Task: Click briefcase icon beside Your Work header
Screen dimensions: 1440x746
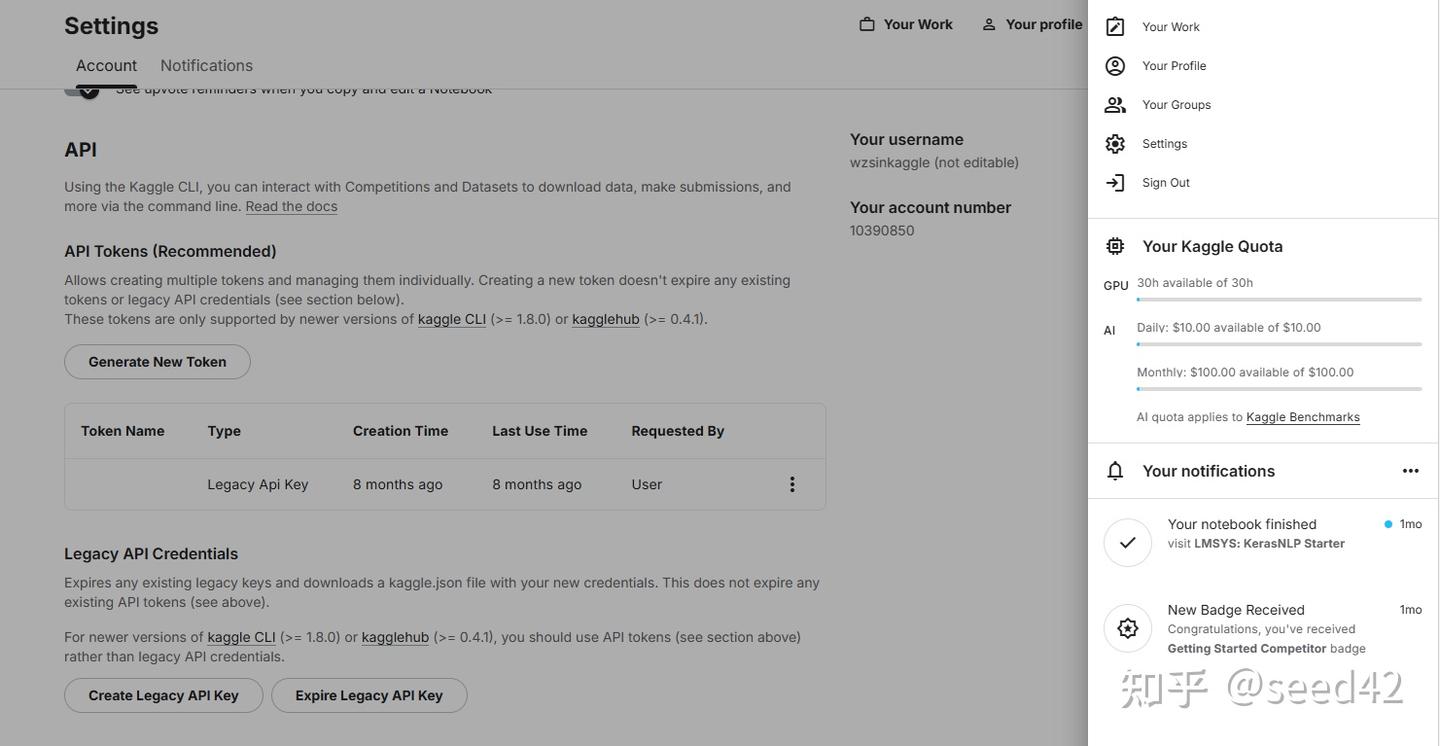Action: click(x=867, y=24)
